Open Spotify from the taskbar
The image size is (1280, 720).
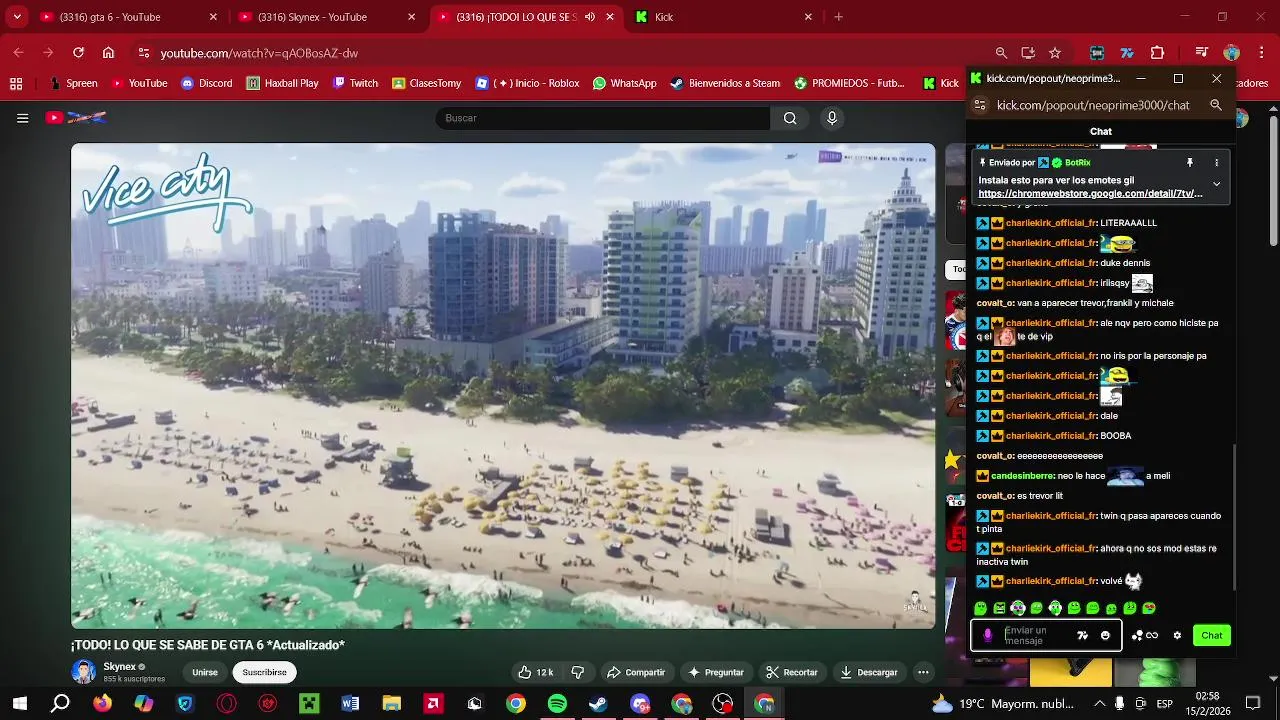click(557, 704)
